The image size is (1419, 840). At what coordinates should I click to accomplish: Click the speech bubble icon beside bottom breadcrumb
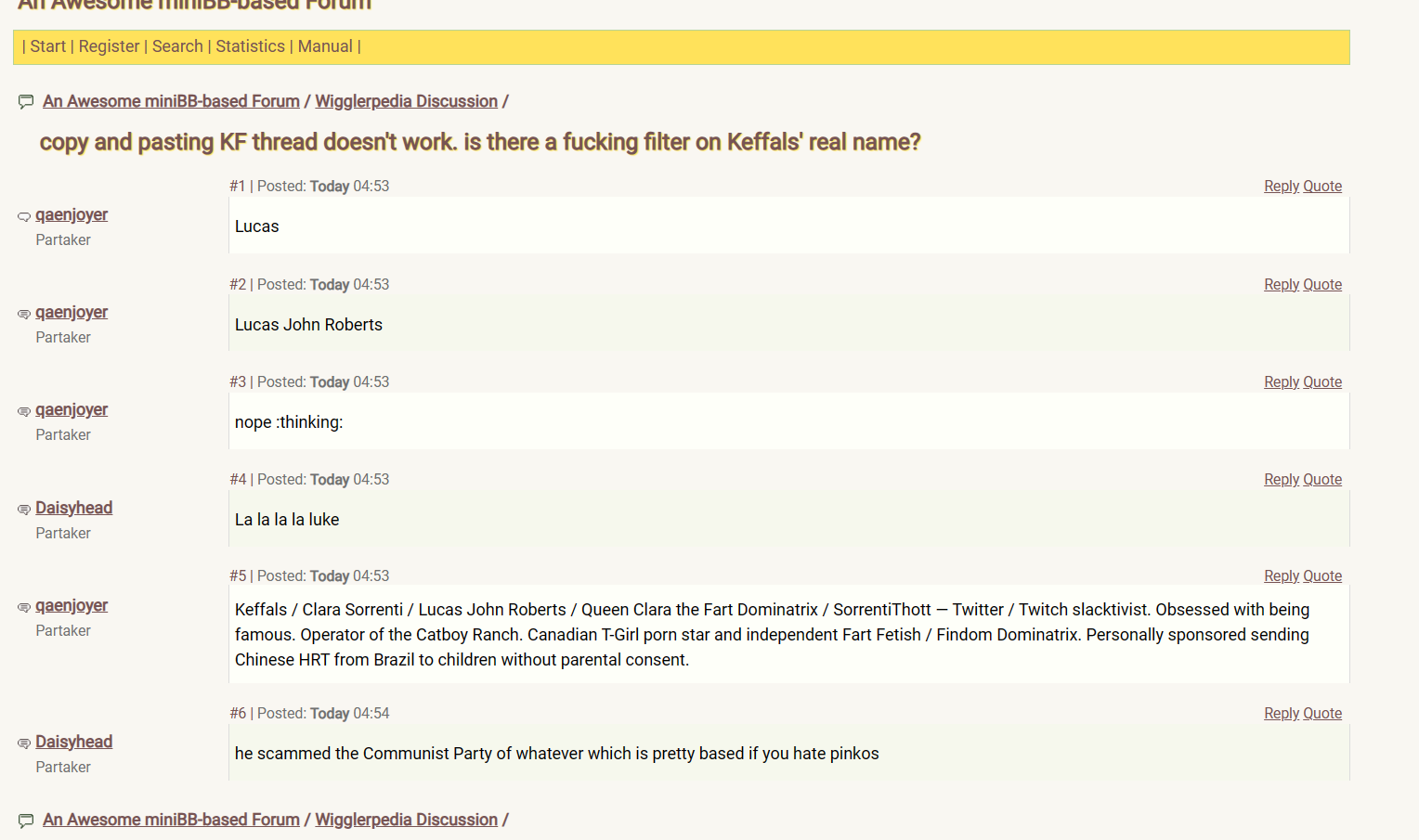click(26, 821)
